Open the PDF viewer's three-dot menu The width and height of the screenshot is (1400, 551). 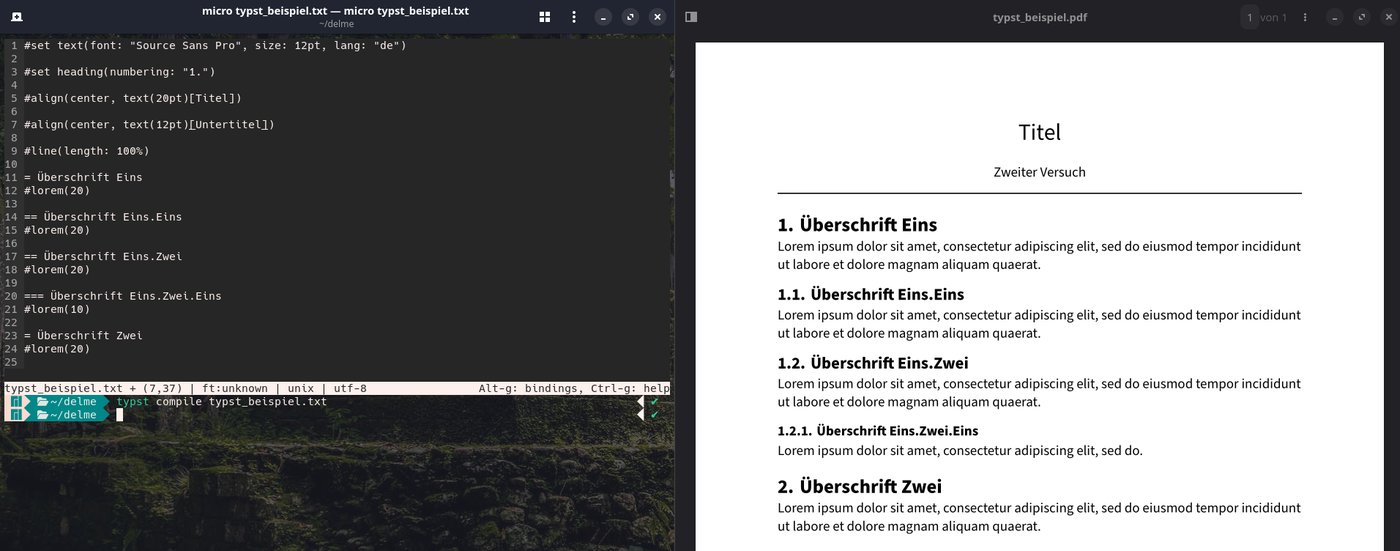pos(1305,17)
